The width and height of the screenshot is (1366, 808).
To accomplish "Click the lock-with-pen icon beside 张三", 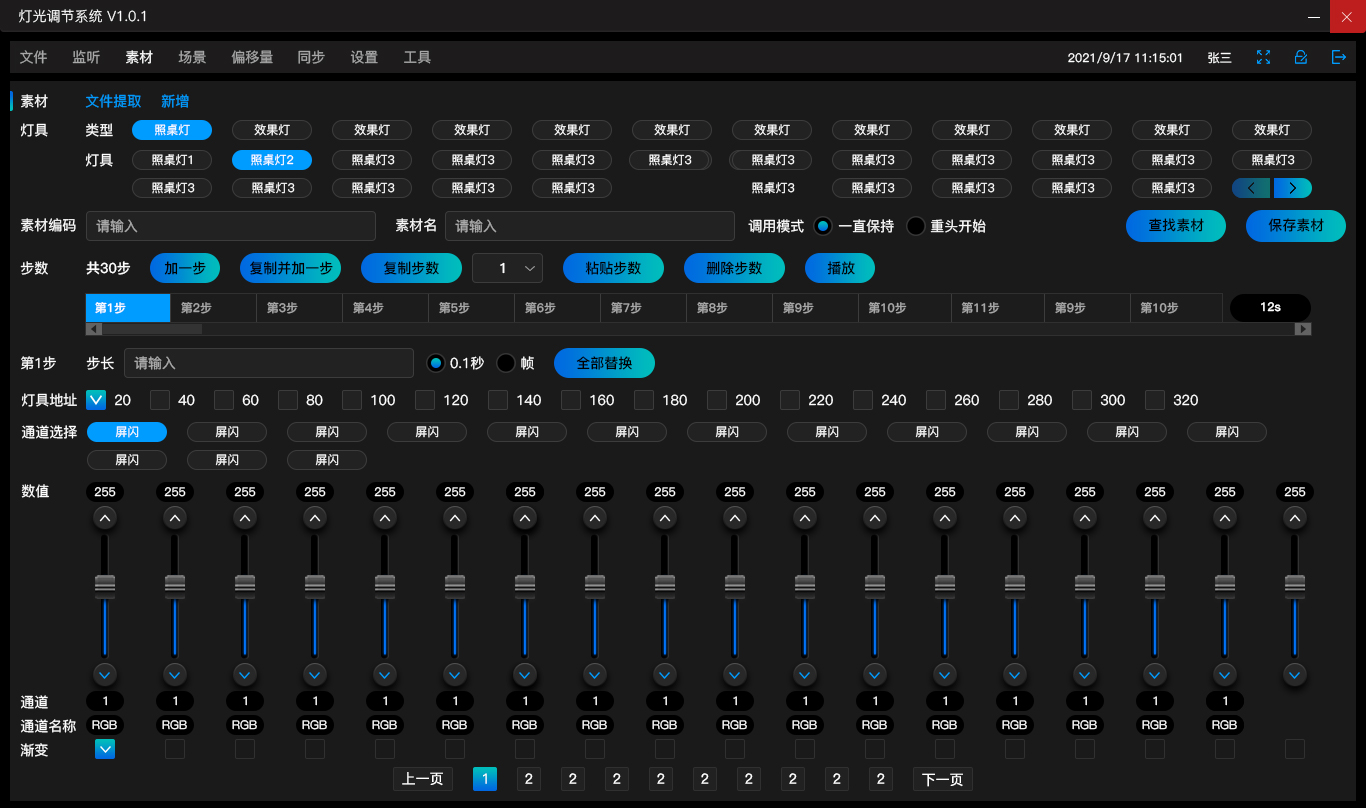I will click(1301, 57).
